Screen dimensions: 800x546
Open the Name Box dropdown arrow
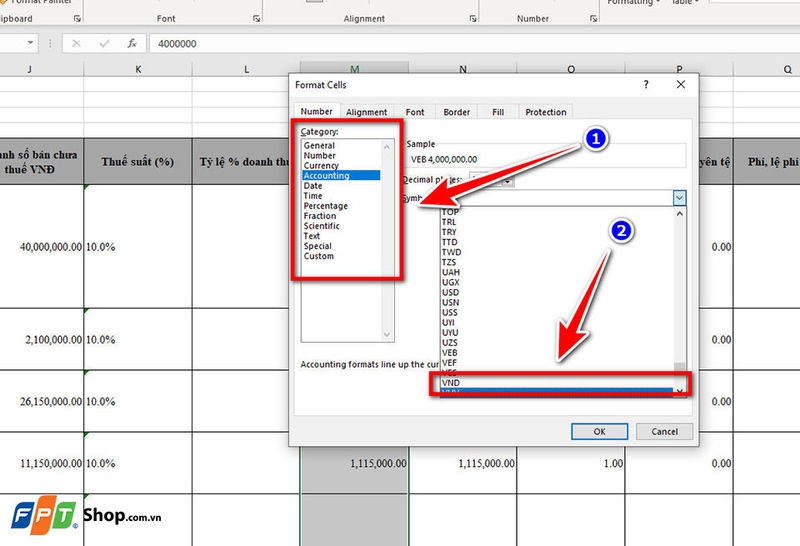pyautogui.click(x=32, y=44)
